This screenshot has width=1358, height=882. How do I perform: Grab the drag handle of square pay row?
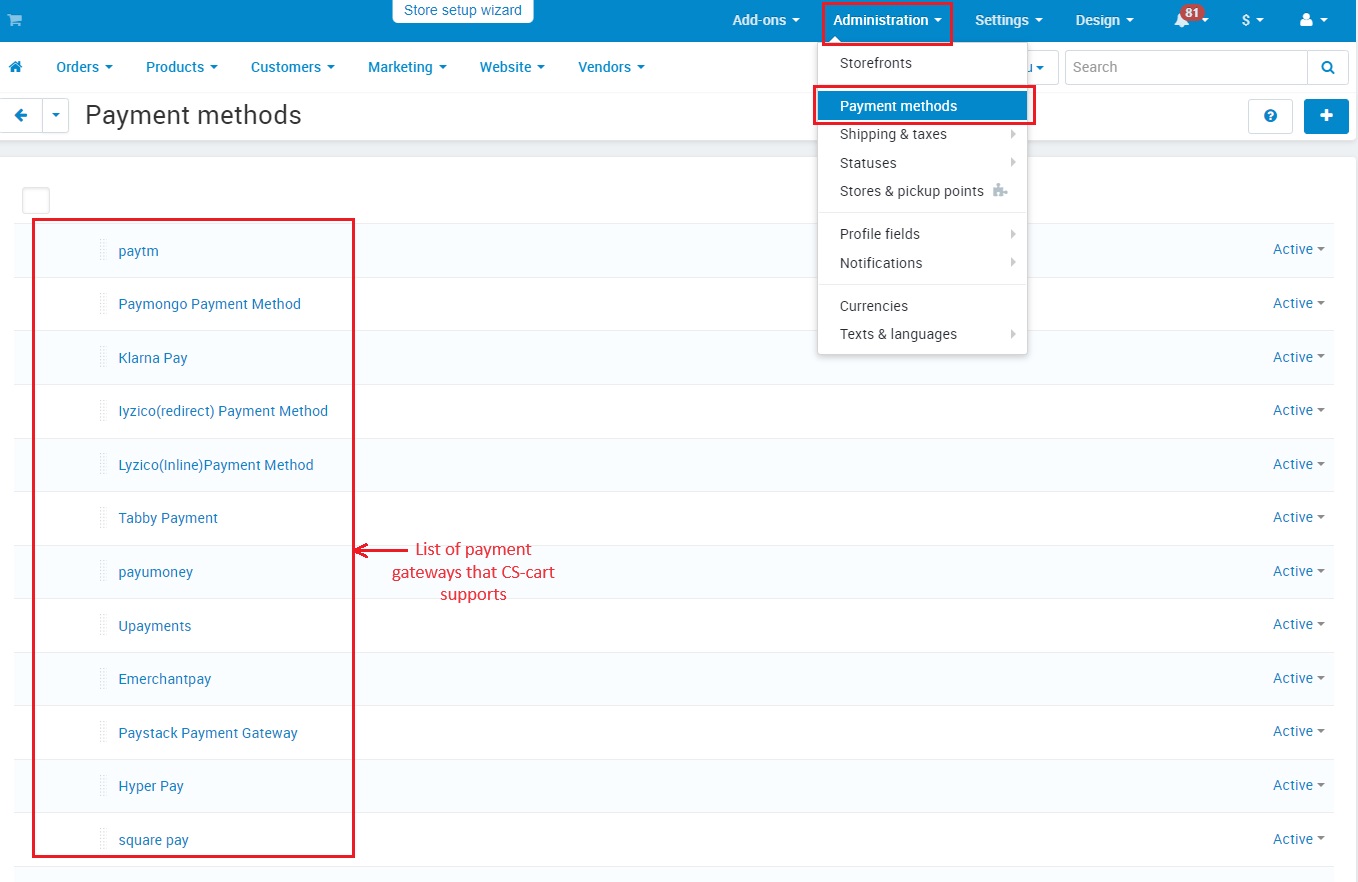[103, 839]
